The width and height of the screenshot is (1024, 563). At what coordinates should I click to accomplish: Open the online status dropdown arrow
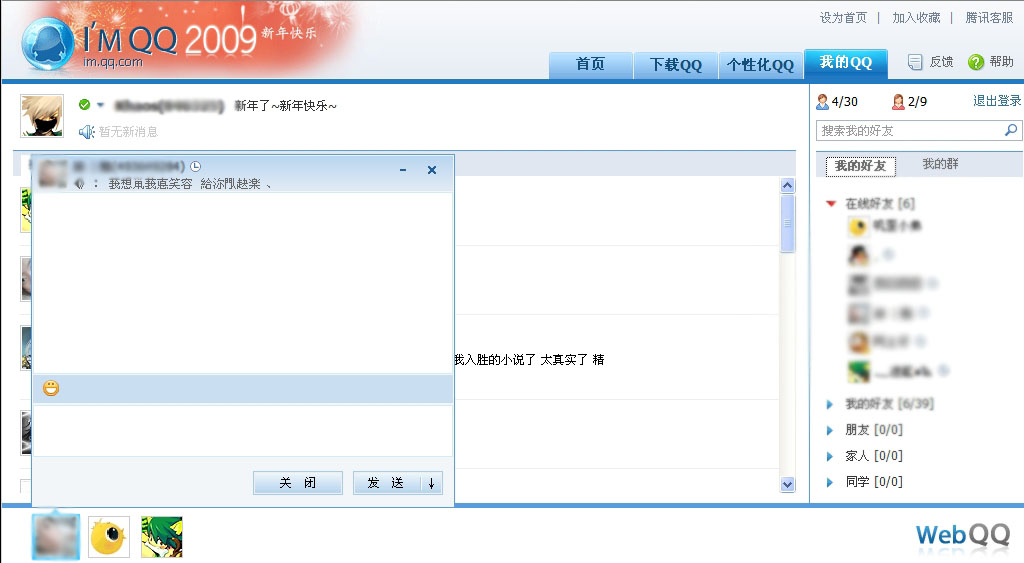click(101, 105)
